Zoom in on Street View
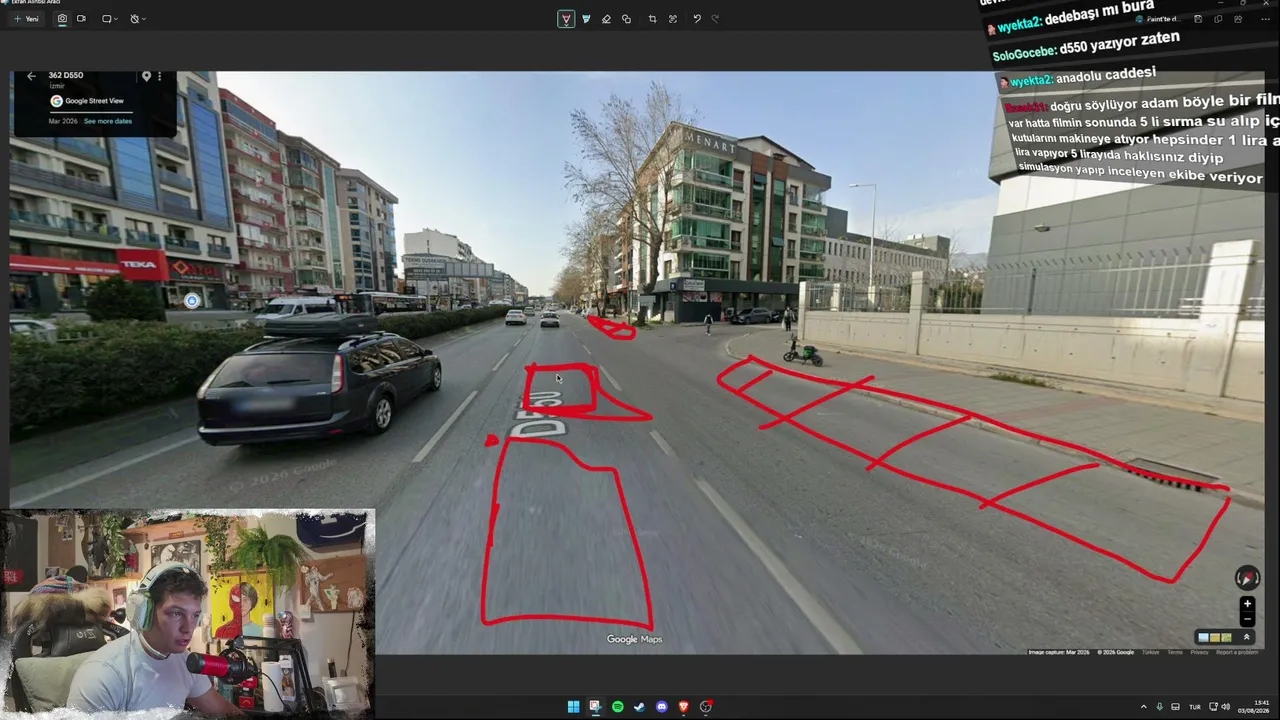The image size is (1280, 720). tap(1247, 604)
